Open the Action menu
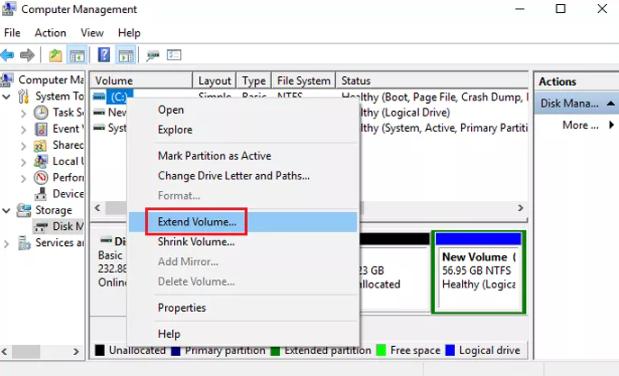The image size is (619, 376). pyautogui.click(x=51, y=33)
